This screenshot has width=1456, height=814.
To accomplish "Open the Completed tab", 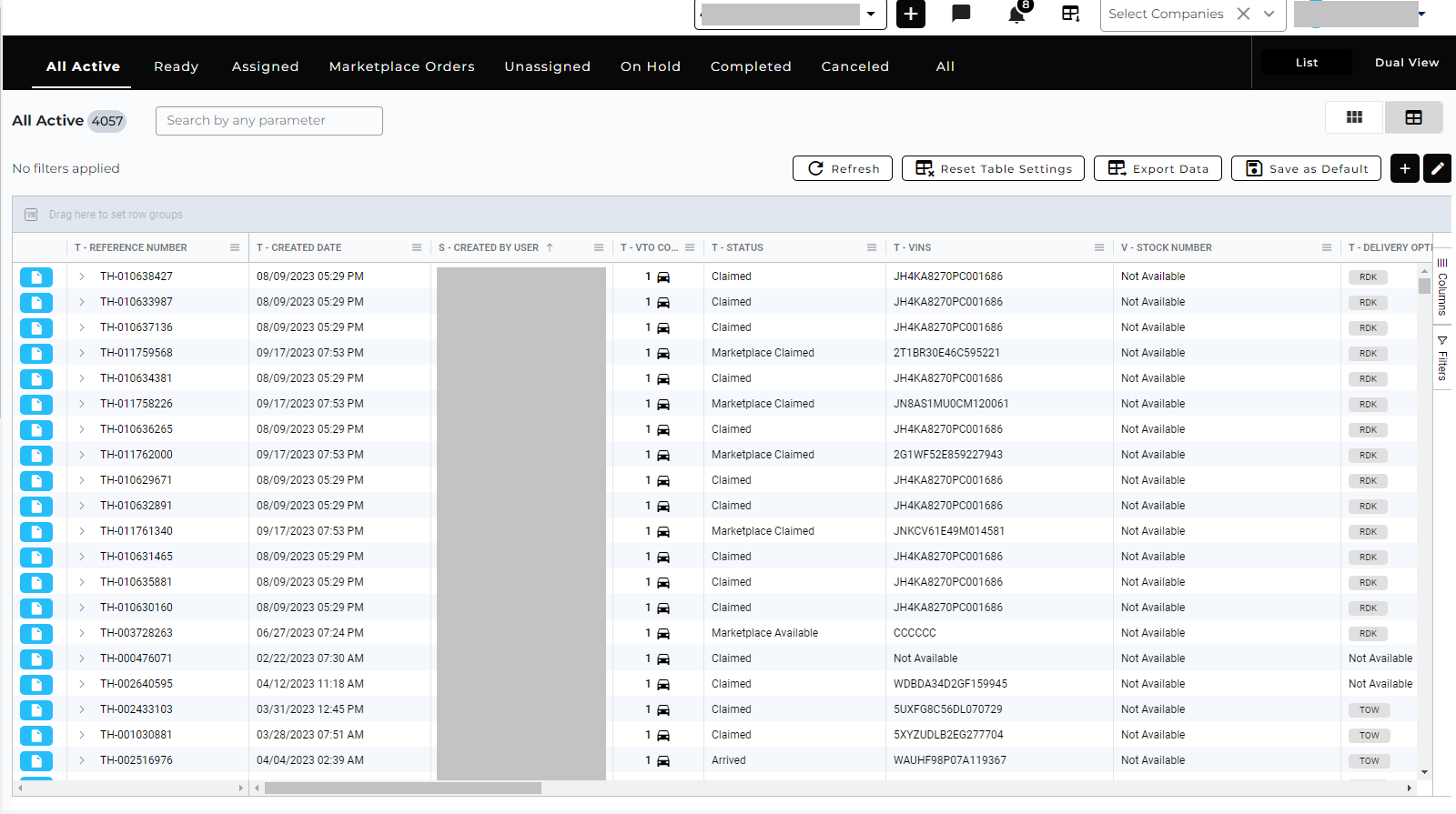I will point(751,66).
